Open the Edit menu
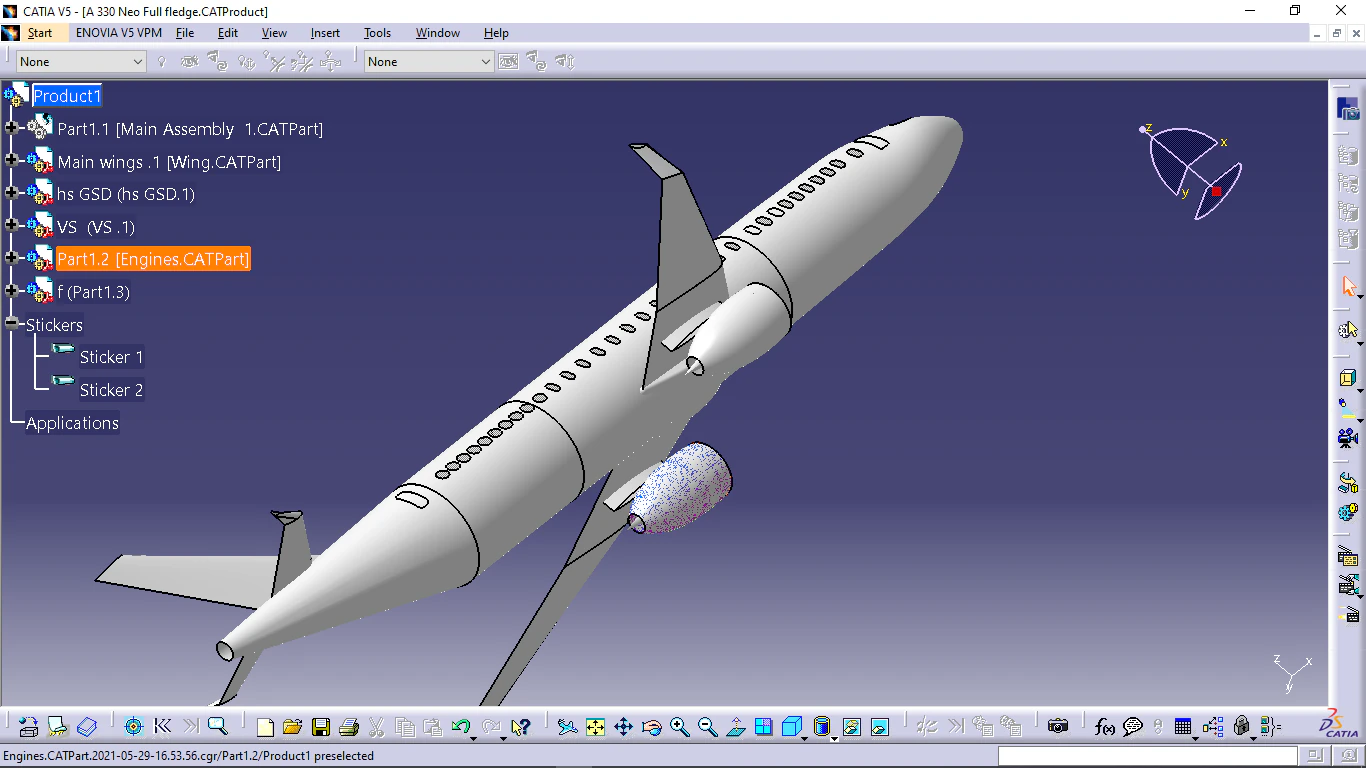Image resolution: width=1366 pixels, height=768 pixels. click(228, 33)
